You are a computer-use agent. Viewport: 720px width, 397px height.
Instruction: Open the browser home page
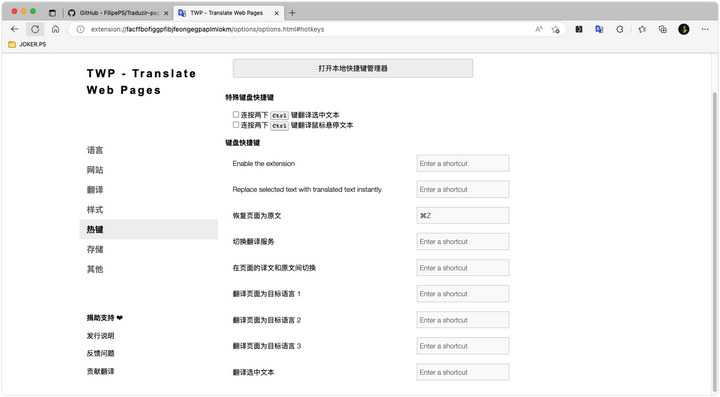(x=56, y=29)
